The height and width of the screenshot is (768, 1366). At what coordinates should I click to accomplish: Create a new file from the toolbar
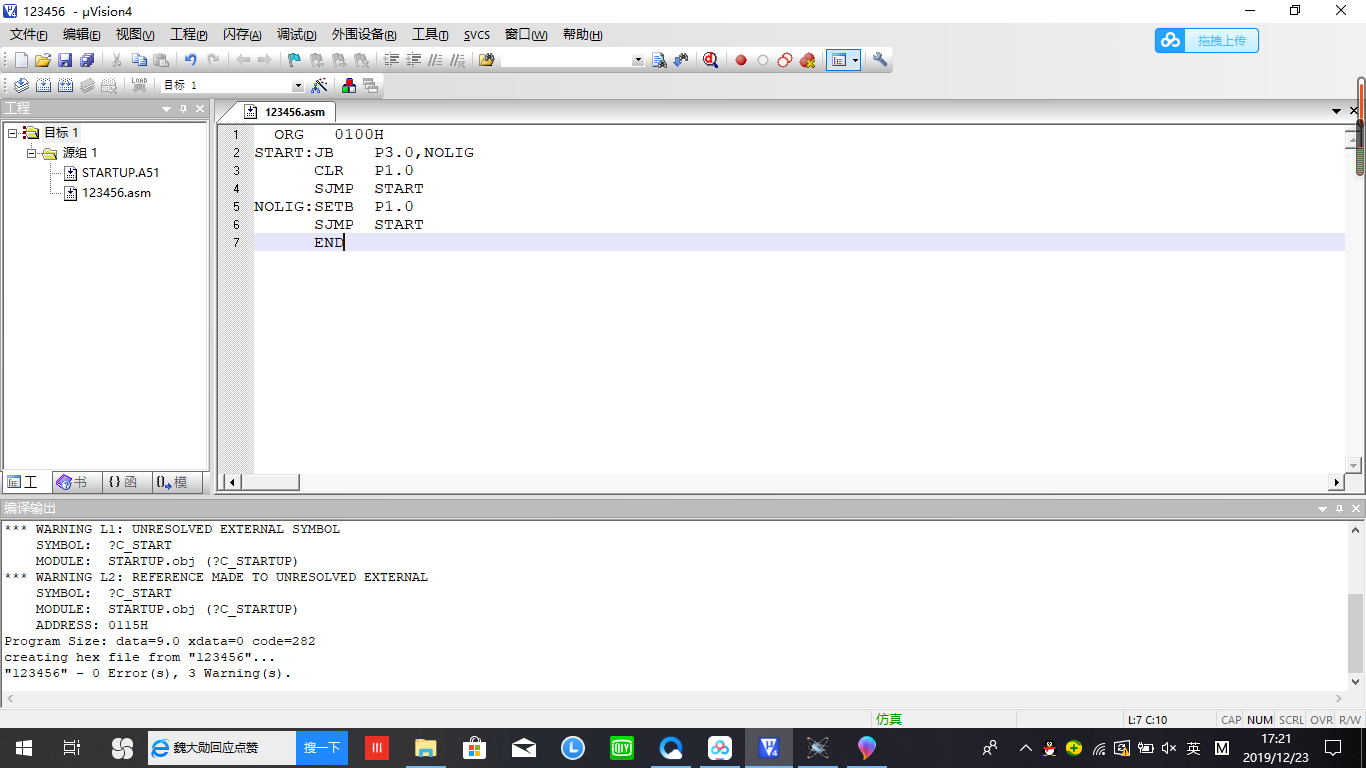[x=21, y=60]
